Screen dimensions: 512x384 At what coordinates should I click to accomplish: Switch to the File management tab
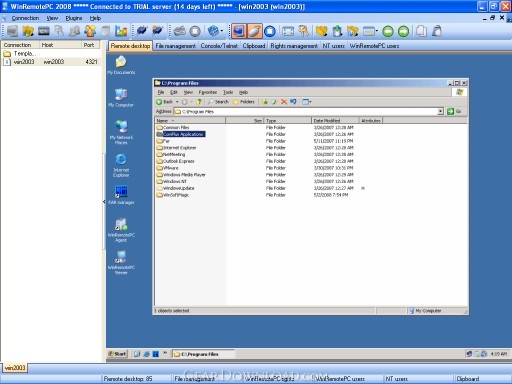point(176,46)
